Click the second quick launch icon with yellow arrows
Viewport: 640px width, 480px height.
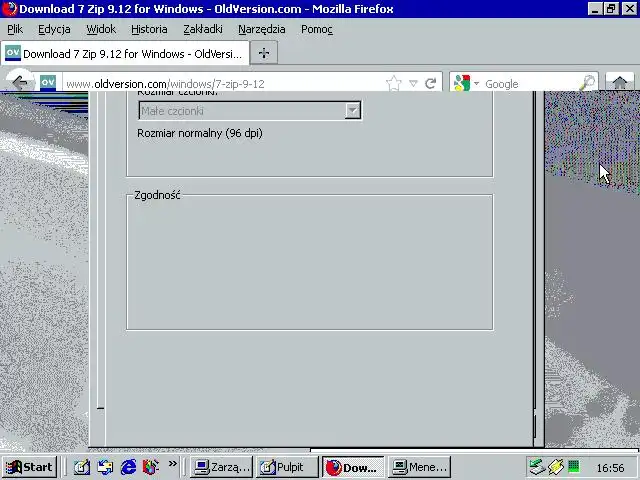click(x=105, y=467)
